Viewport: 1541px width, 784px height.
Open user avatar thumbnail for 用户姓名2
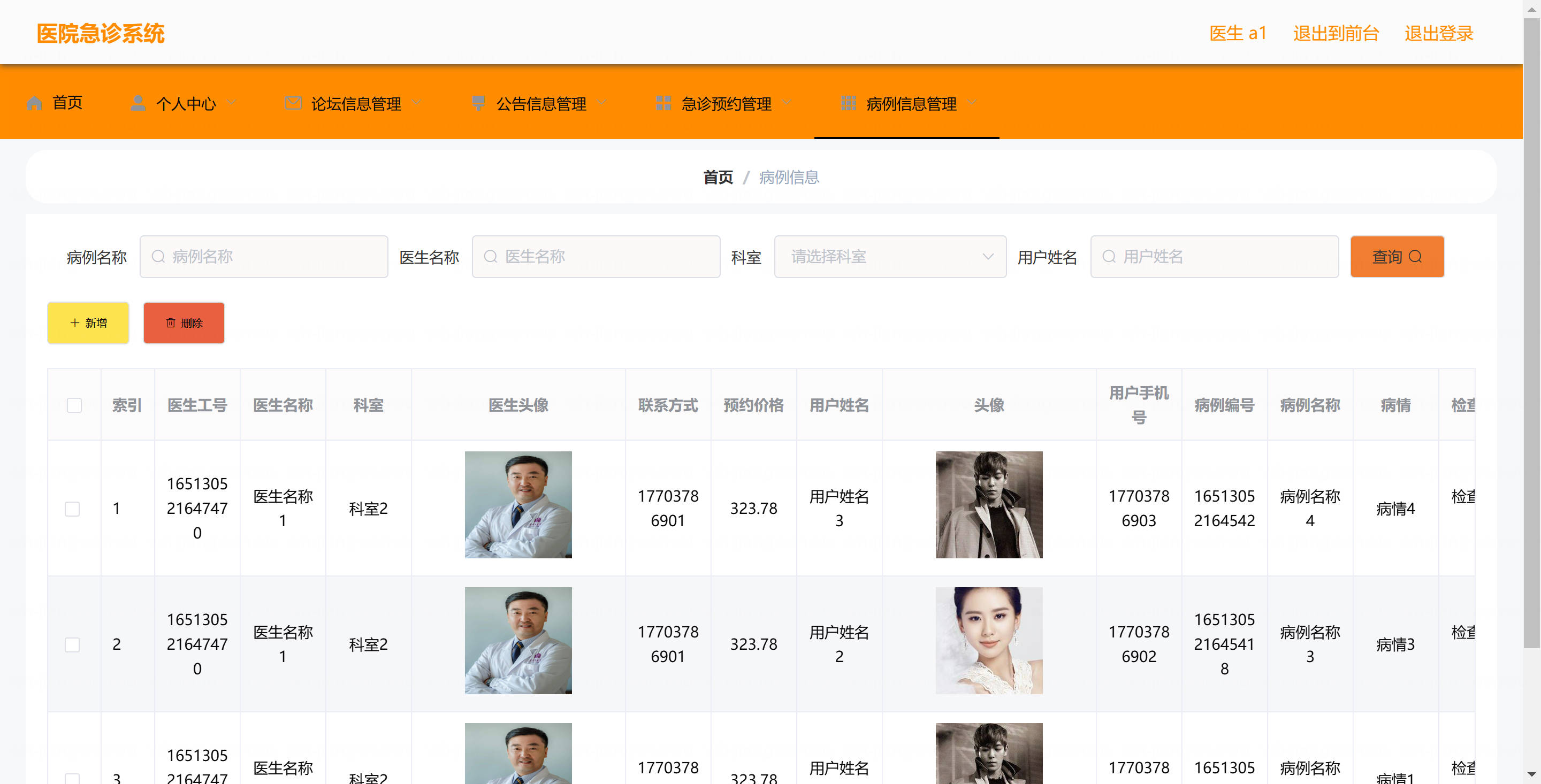pyautogui.click(x=989, y=641)
